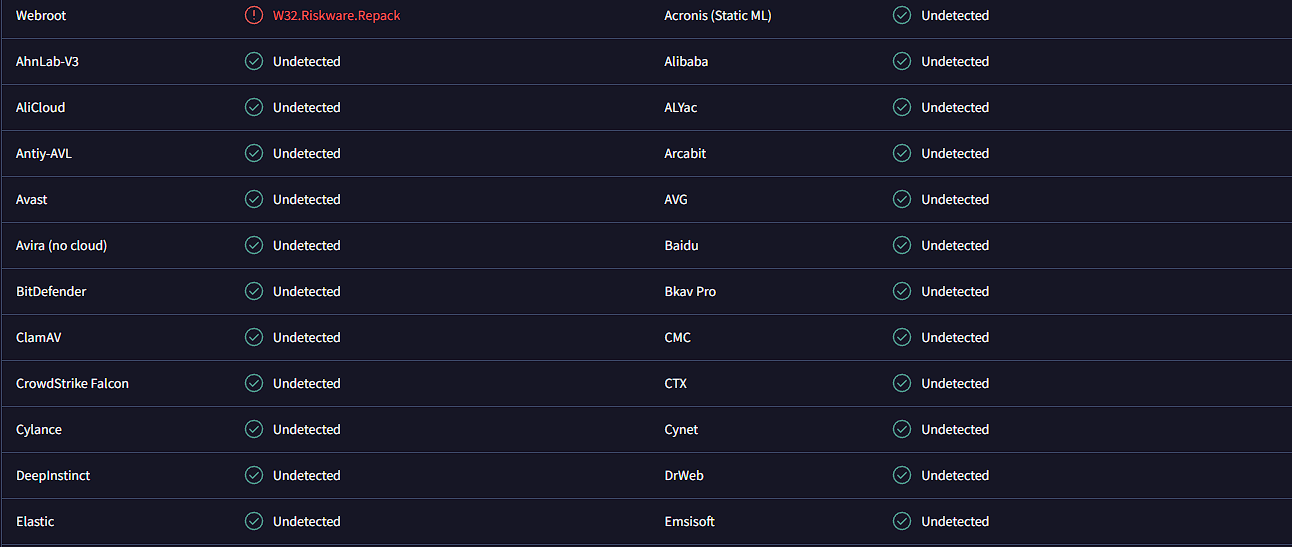Click the check icon in CTX row
The height and width of the screenshot is (547, 1292).
point(902,384)
